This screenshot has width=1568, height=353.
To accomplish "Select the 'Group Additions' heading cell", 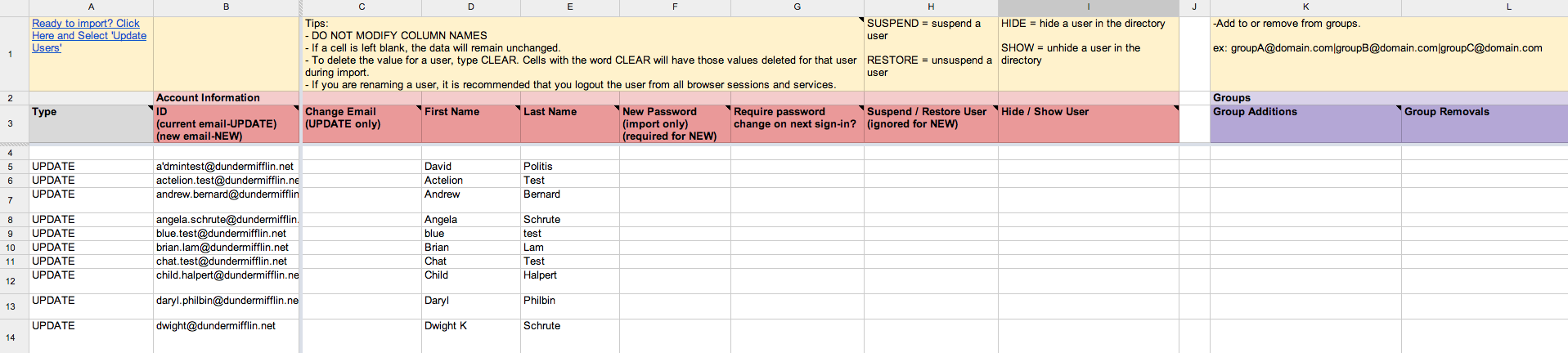I will (x=1305, y=124).
